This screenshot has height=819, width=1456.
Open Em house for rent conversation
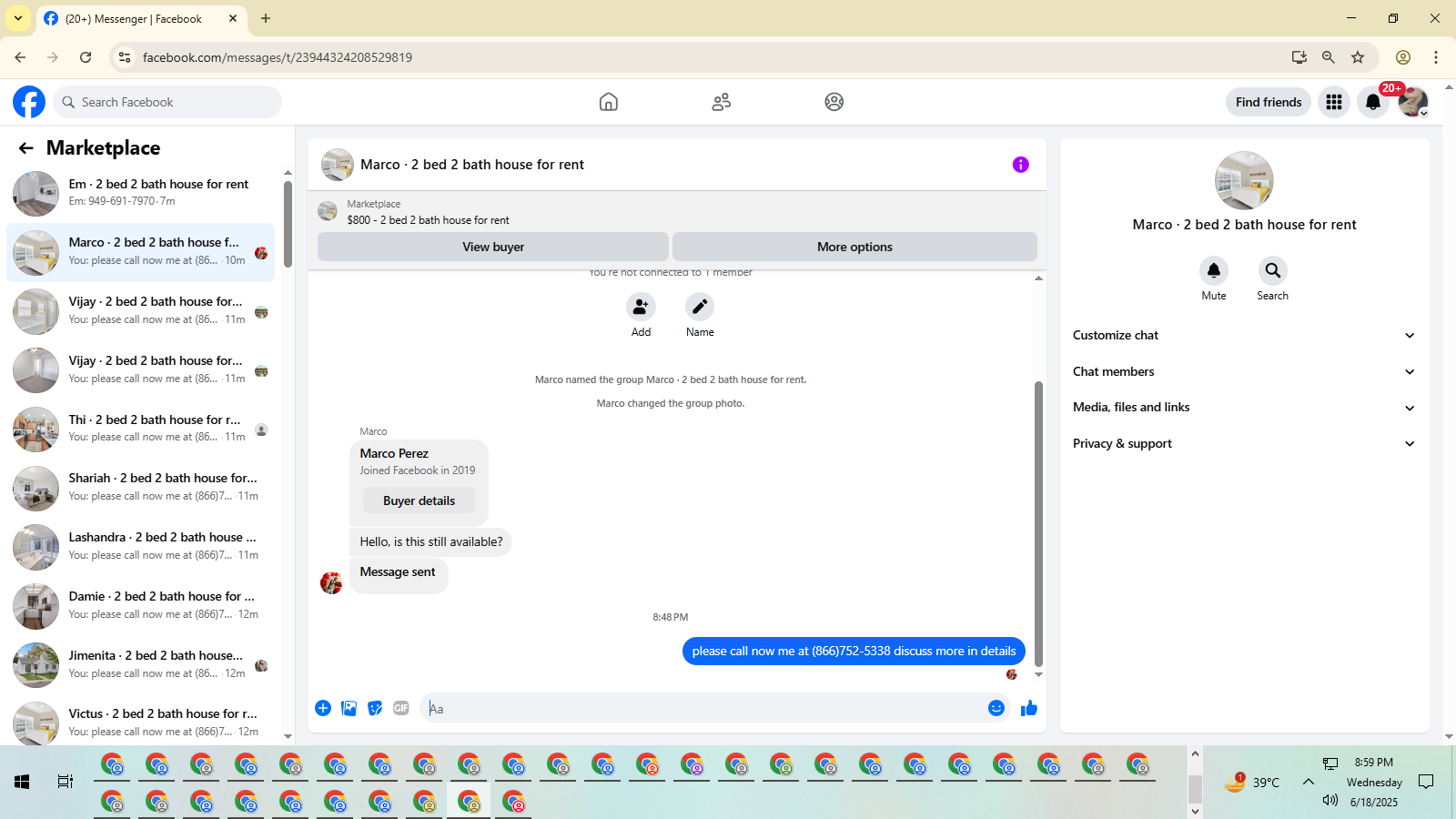141,193
